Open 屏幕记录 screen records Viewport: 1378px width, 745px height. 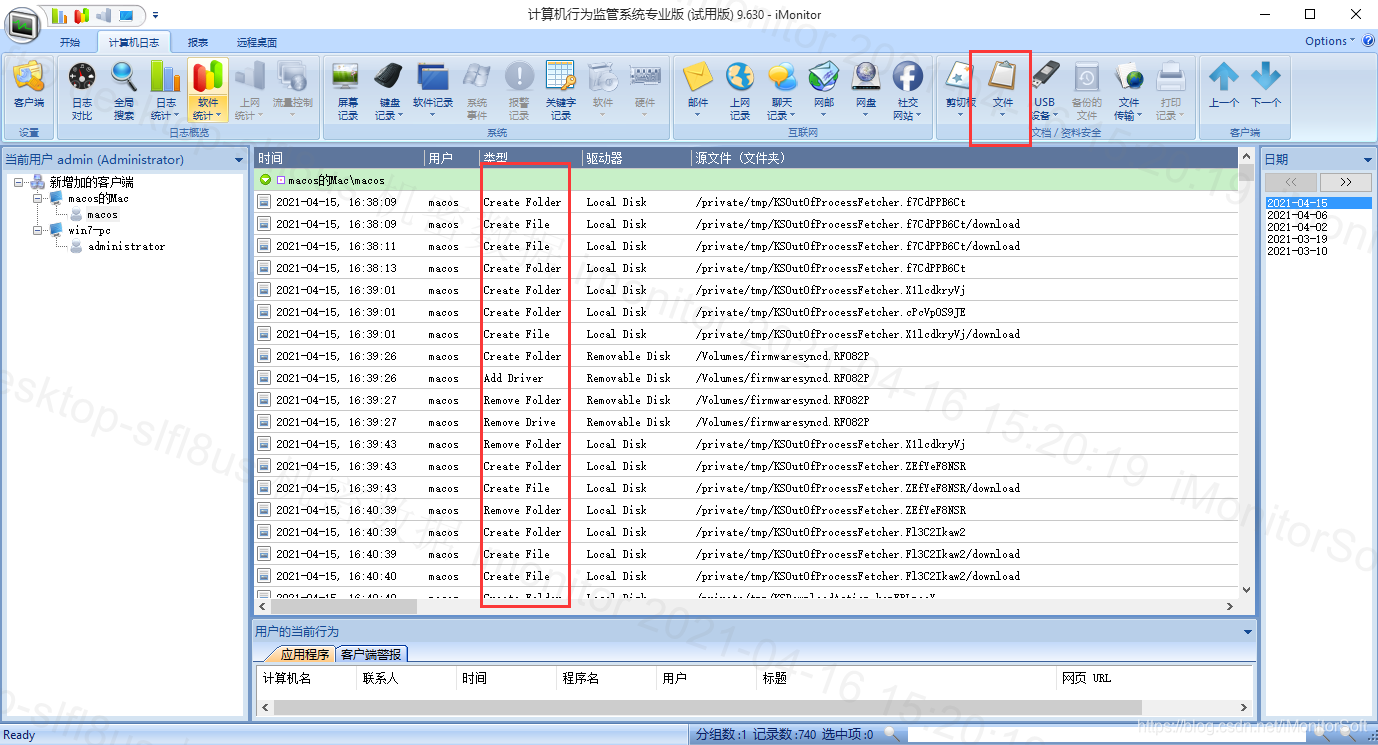click(x=347, y=90)
